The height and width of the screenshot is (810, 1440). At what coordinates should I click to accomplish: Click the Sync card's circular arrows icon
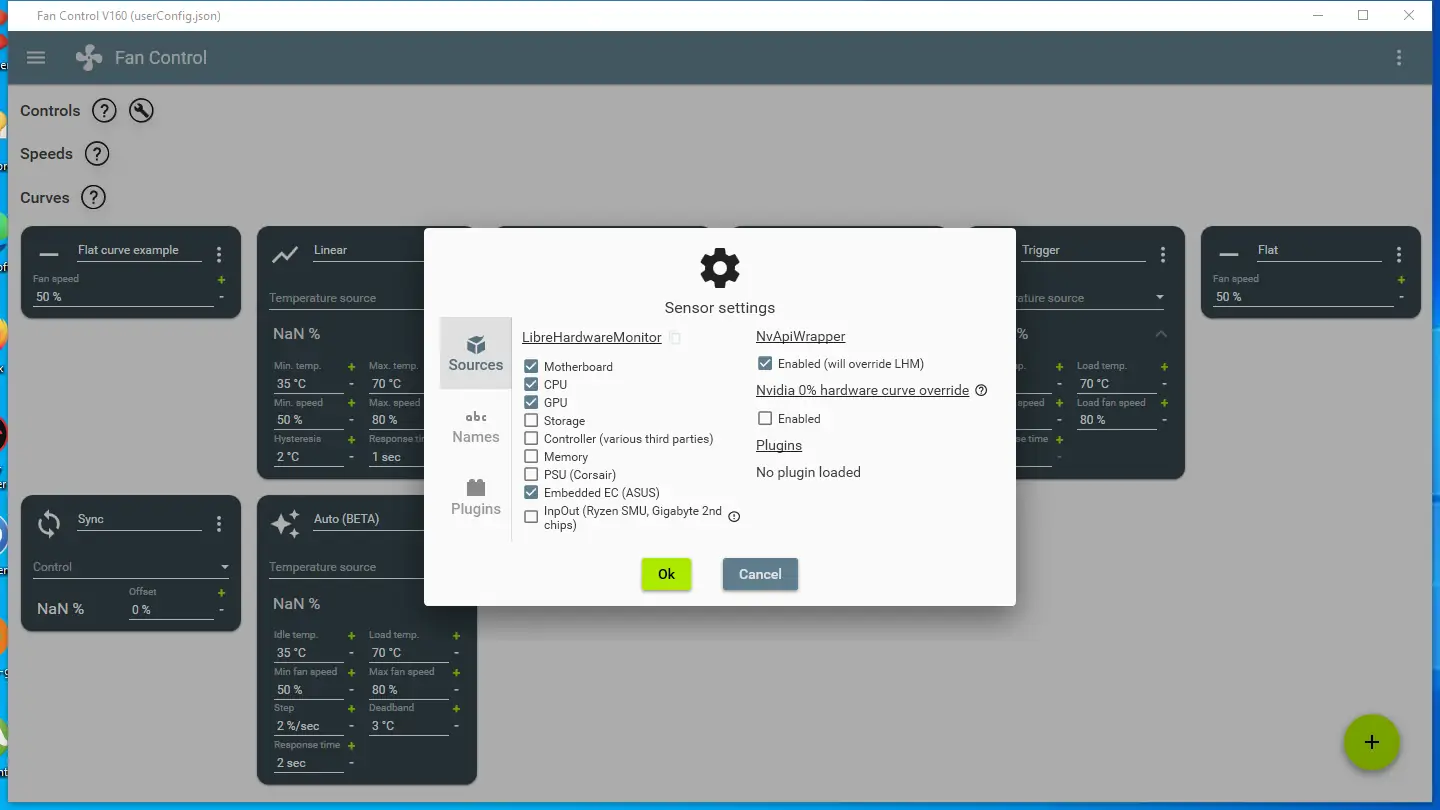tap(49, 524)
